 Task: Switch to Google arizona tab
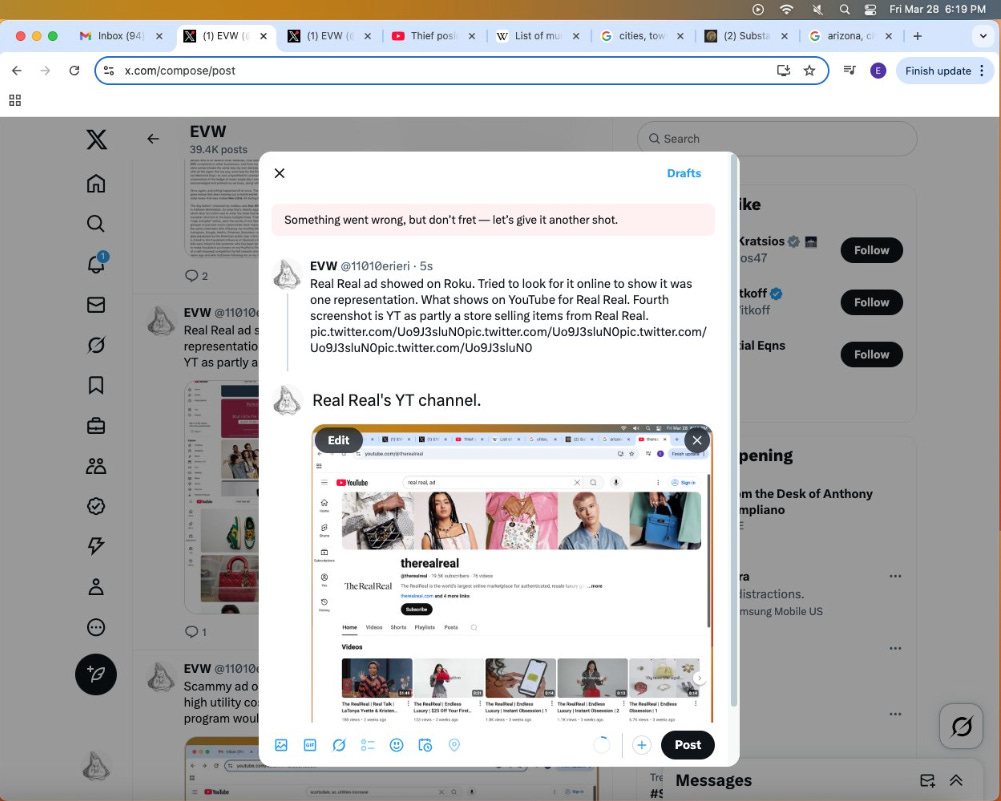[850, 36]
